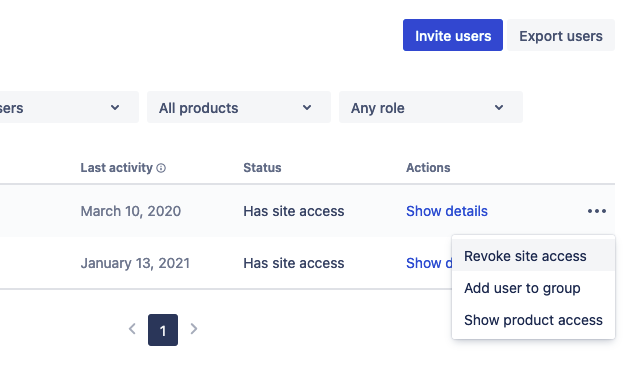This screenshot has height=366, width=630.
Task: Open the partially visible users filter dropdown
Action: 69,107
